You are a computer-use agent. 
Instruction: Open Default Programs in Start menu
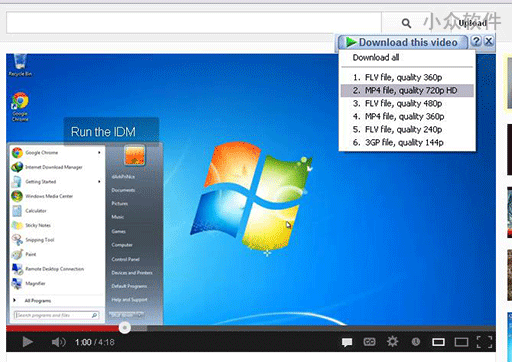tap(129, 286)
